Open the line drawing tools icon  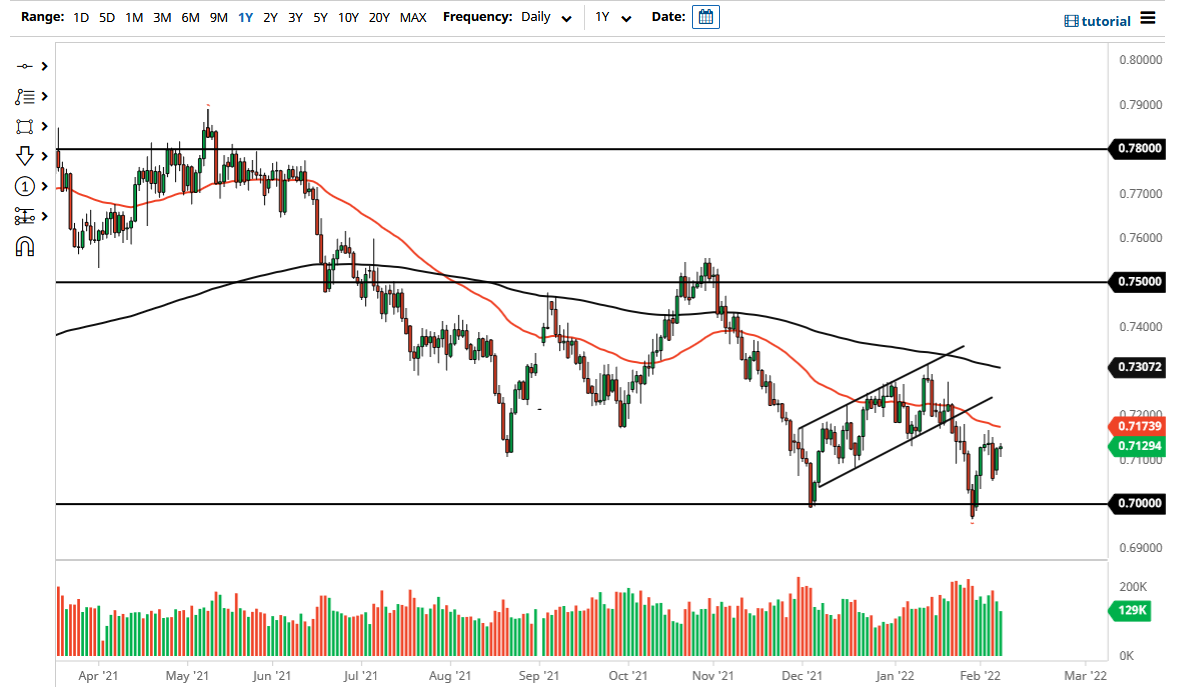(x=25, y=96)
